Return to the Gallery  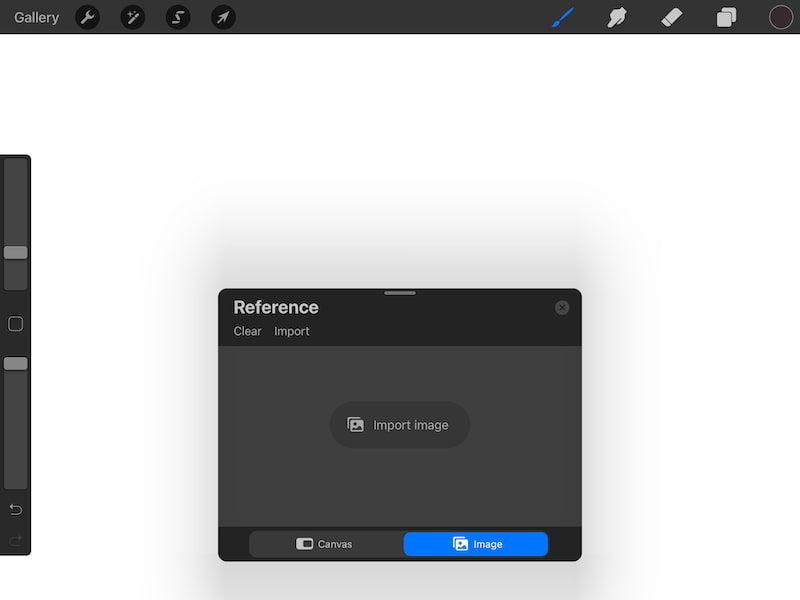point(36,17)
